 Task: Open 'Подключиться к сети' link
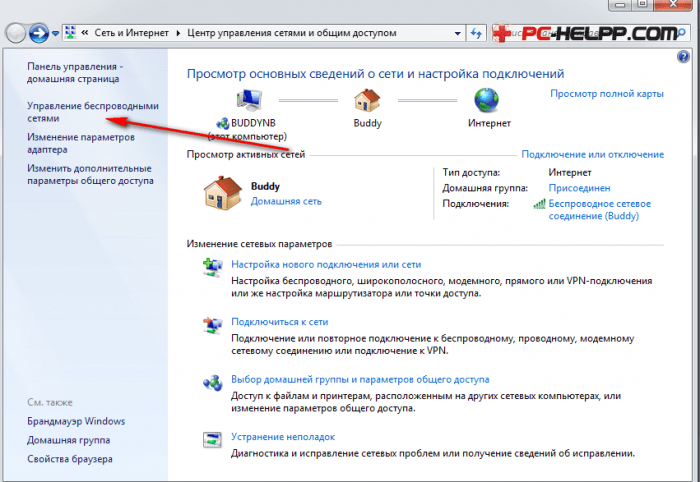point(279,322)
